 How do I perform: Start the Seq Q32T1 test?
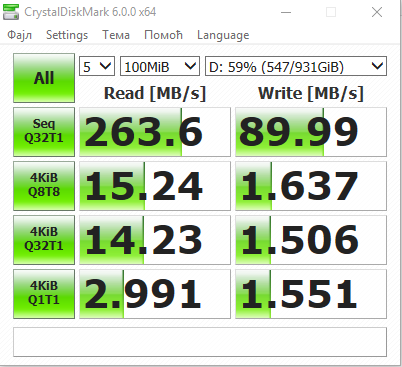(x=44, y=132)
